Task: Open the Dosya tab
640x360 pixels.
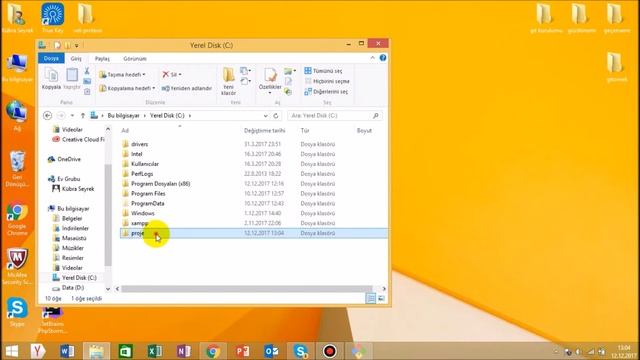Action: [51, 58]
